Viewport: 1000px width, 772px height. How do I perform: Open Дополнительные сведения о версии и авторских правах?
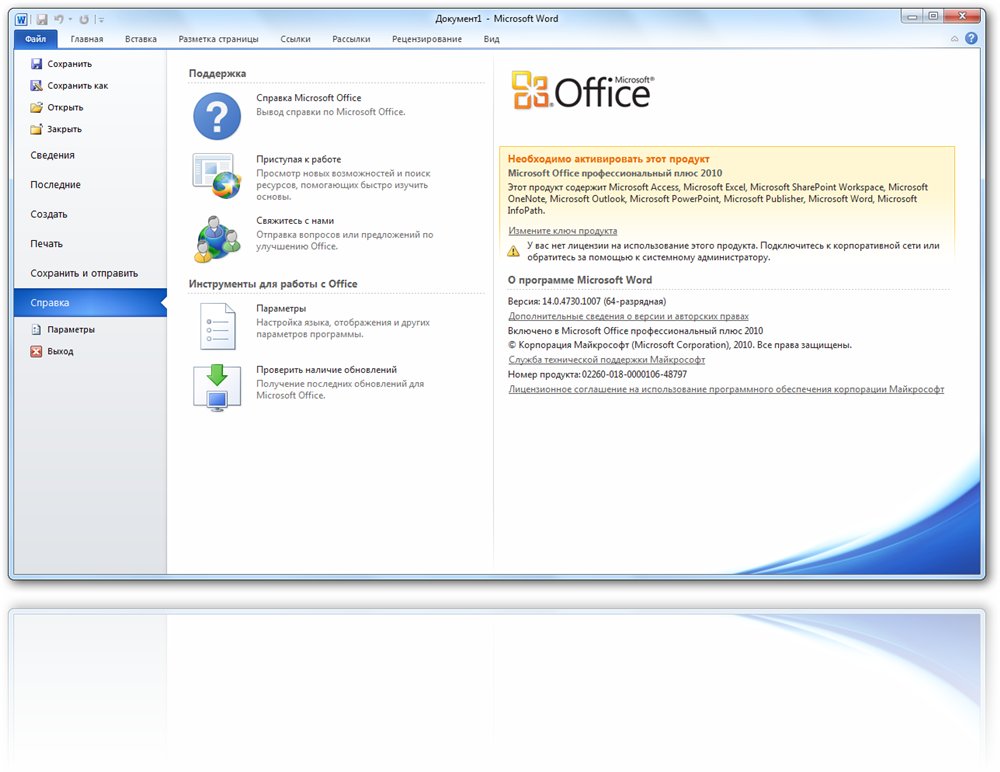[628, 316]
